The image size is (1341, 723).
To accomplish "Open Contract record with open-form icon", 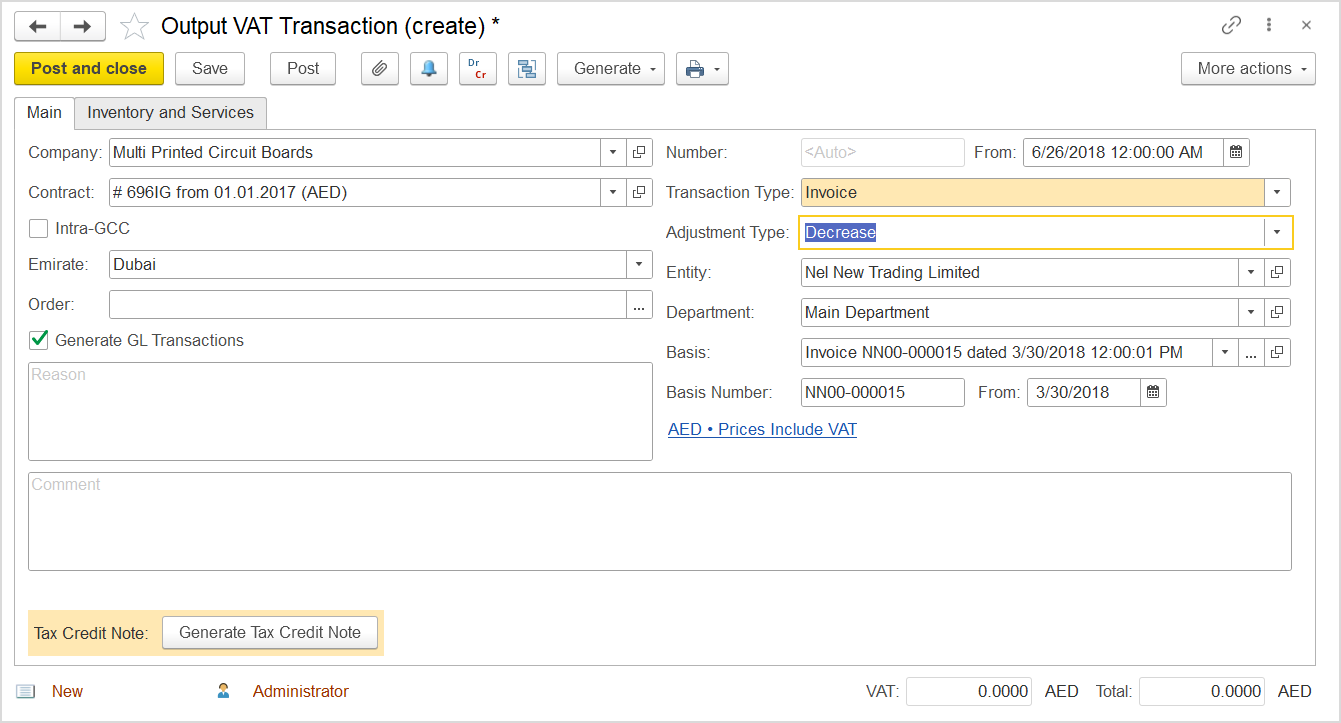I will pyautogui.click(x=639, y=193).
